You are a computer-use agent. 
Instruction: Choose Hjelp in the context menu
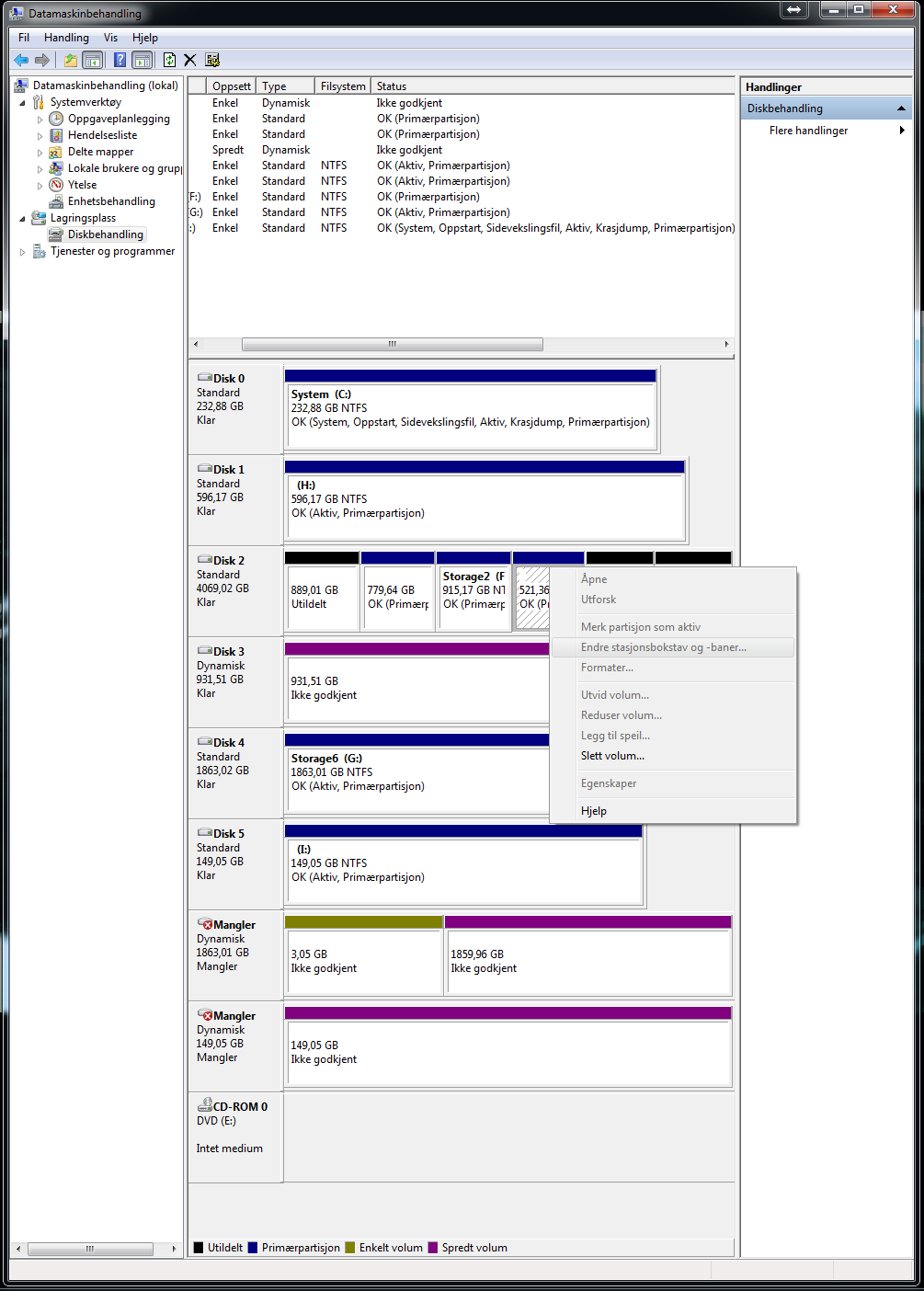point(672,811)
